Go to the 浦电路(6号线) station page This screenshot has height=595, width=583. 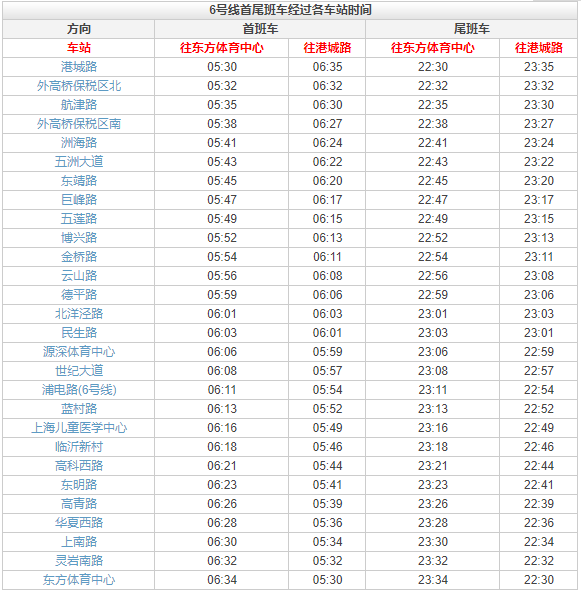tap(79, 390)
